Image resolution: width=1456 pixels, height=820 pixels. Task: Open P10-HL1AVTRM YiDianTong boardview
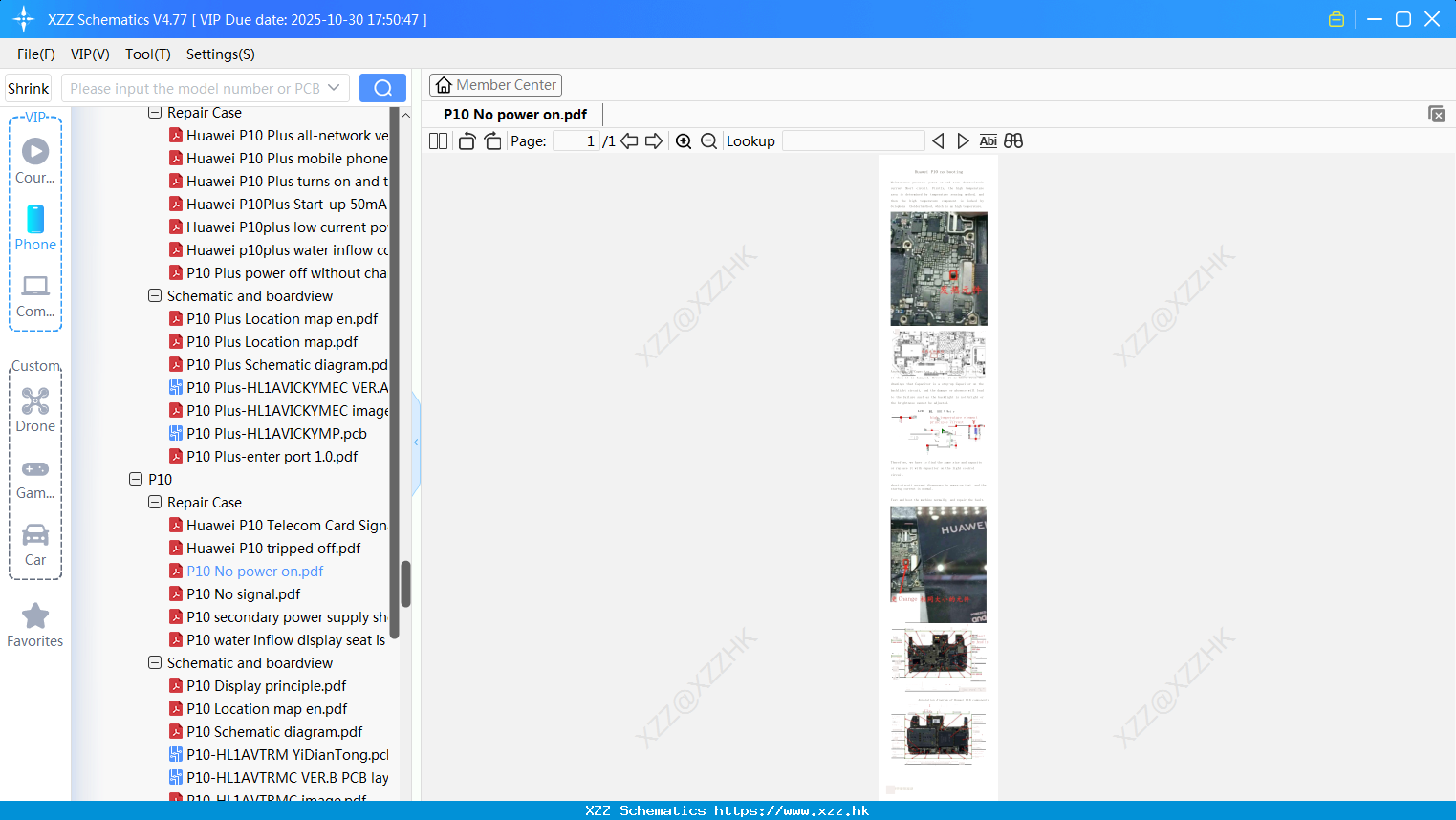tap(278, 755)
